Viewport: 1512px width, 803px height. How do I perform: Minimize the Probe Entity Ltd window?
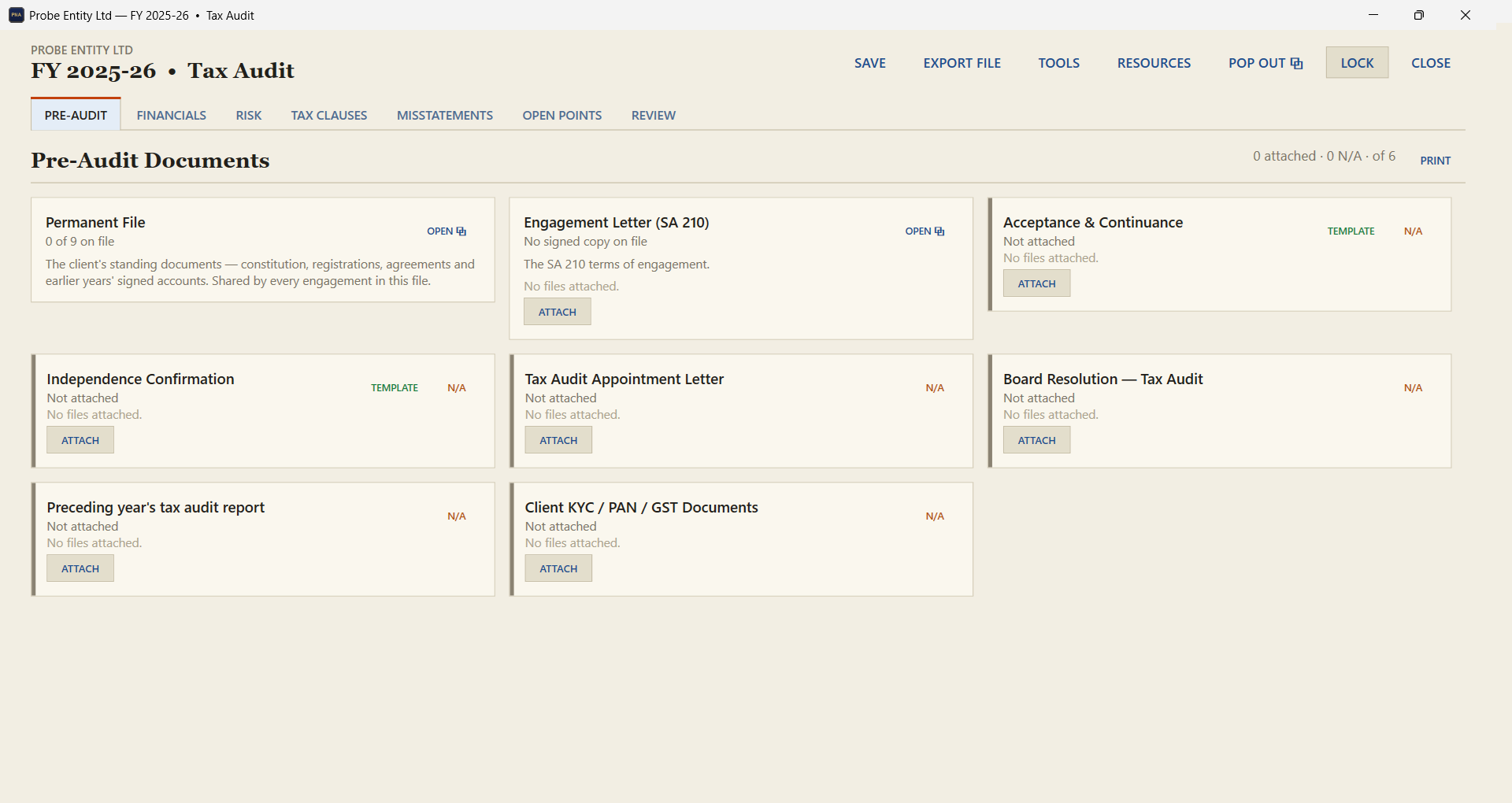click(x=1373, y=15)
